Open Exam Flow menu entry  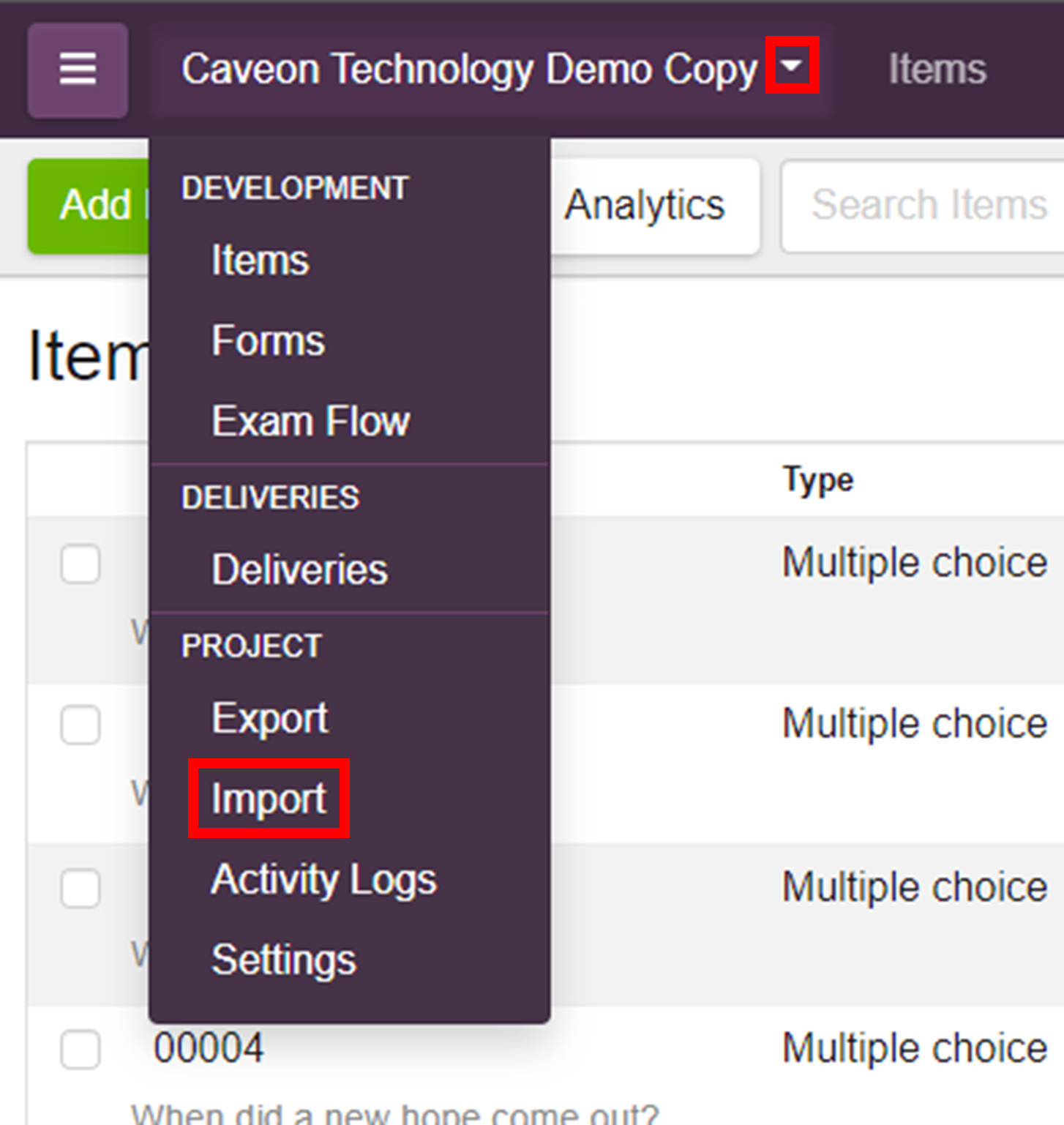pos(310,421)
